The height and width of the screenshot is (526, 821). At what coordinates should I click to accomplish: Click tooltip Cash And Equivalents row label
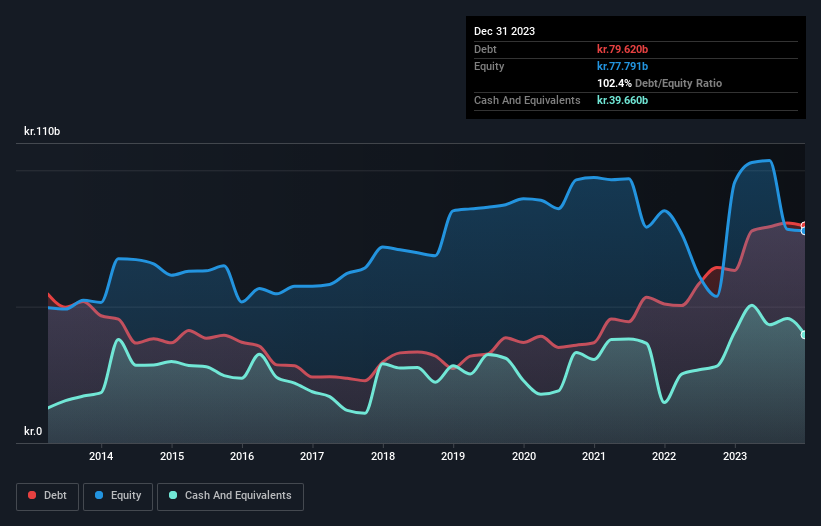pyautogui.click(x=527, y=100)
